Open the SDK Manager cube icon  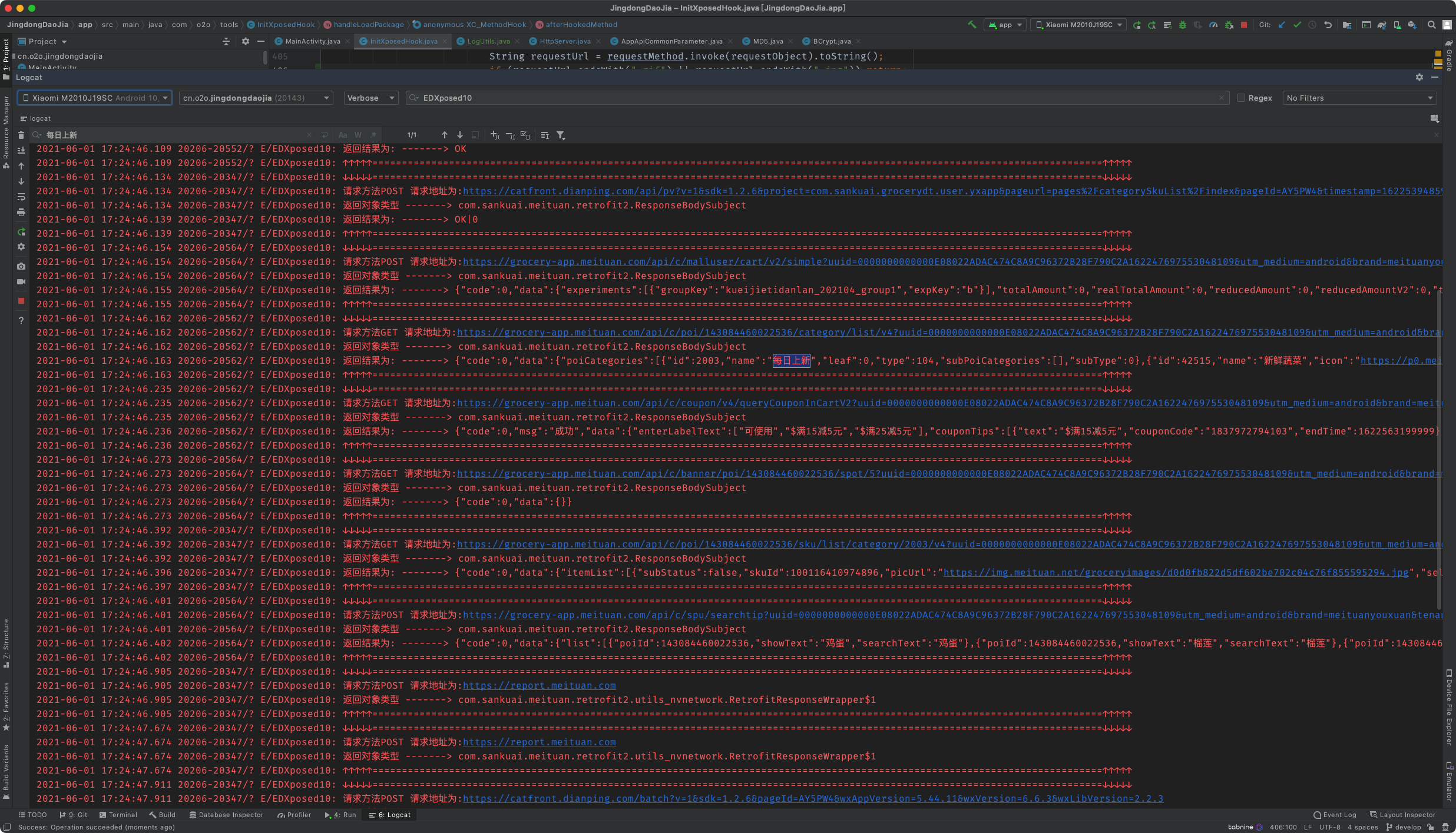(x=1412, y=25)
